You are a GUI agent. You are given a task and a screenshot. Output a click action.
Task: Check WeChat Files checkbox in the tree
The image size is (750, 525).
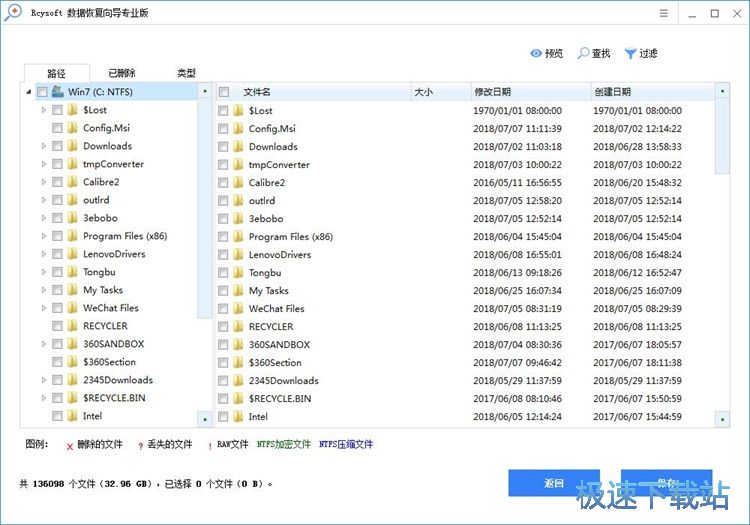point(57,308)
